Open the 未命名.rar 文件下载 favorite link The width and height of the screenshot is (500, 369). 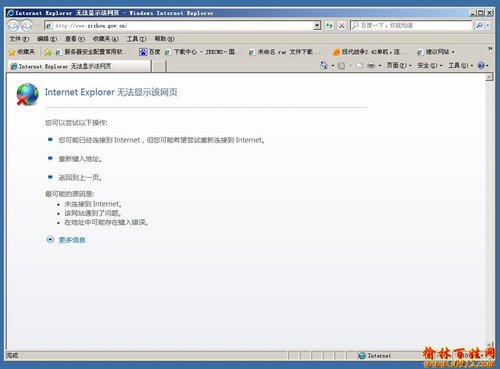tap(286, 52)
